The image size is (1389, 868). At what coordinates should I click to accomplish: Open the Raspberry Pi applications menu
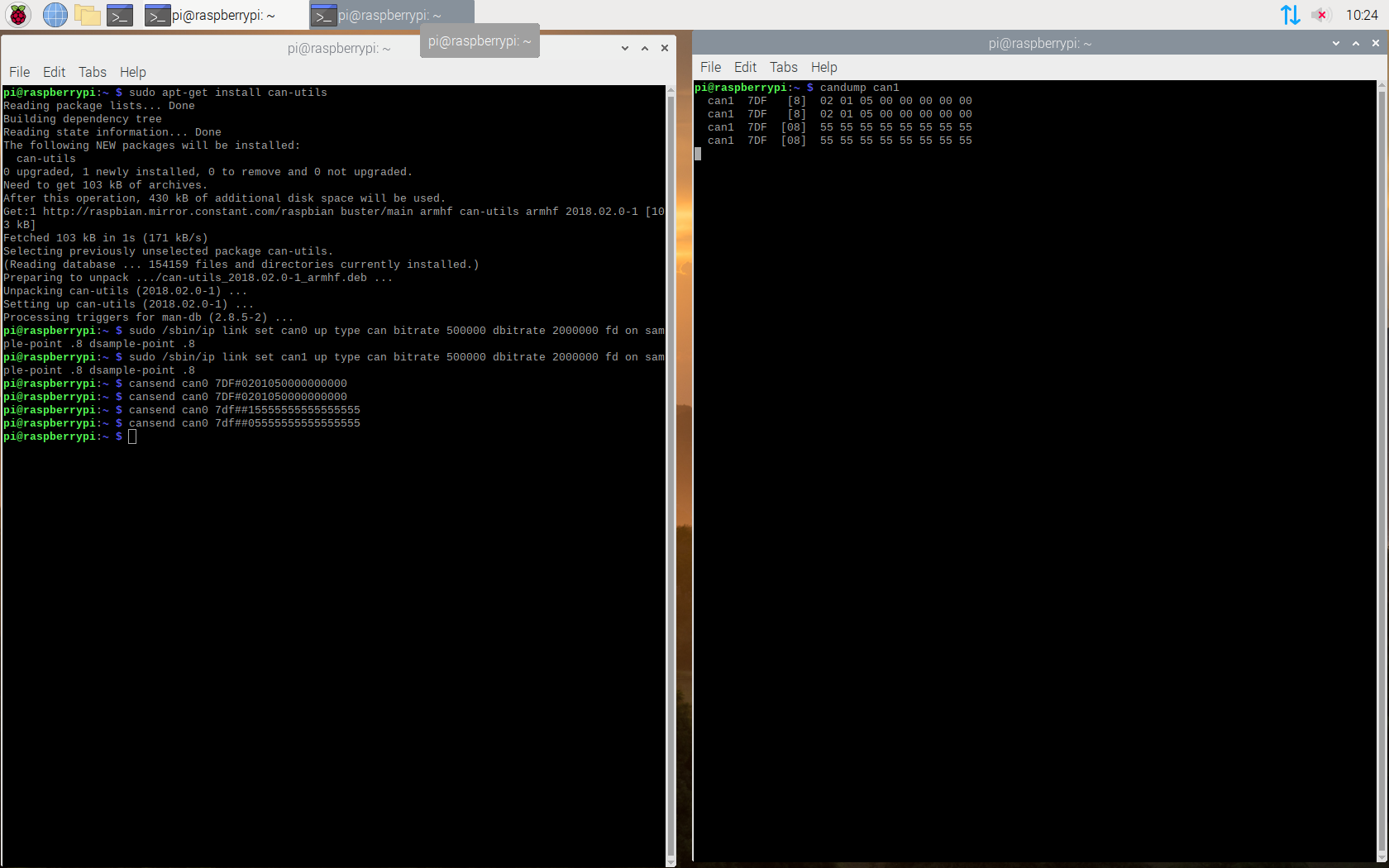(x=18, y=15)
